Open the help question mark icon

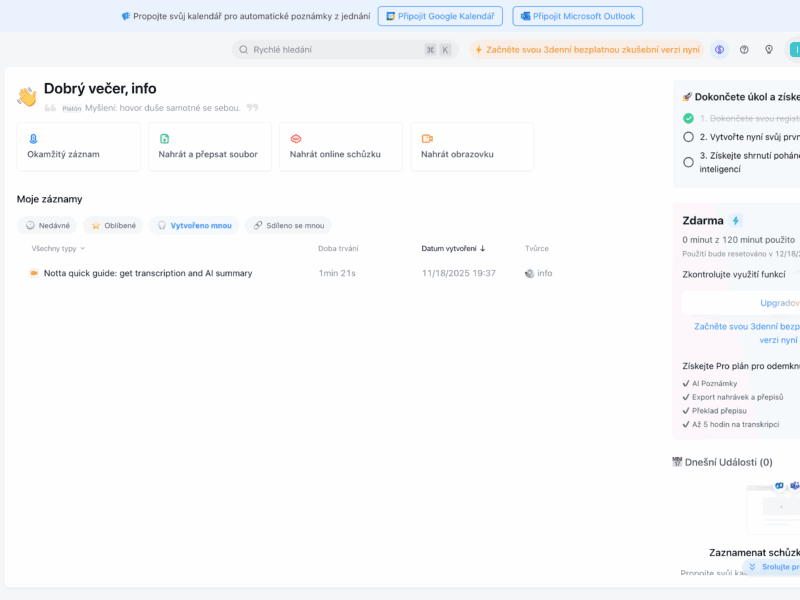point(744,49)
